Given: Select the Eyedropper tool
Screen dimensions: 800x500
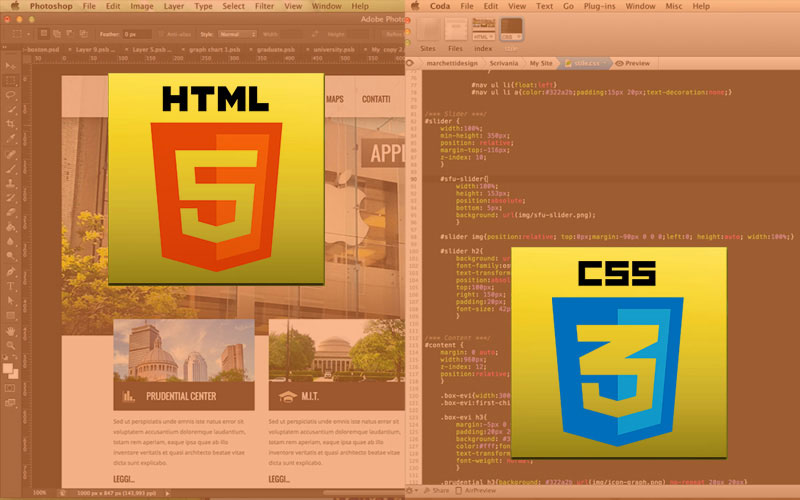Looking at the screenshot, I should [x=10, y=138].
